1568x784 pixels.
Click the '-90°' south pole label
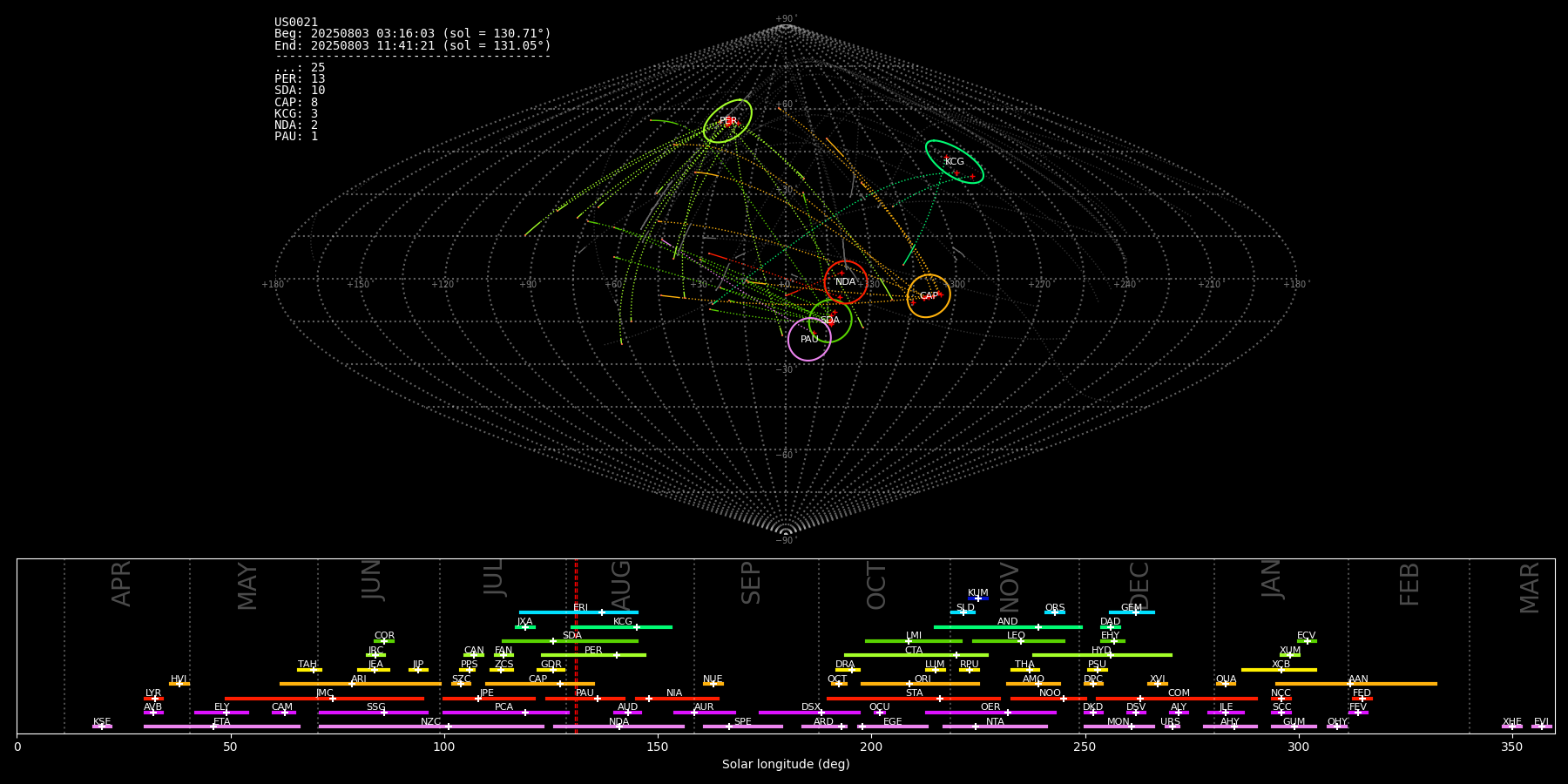[786, 540]
